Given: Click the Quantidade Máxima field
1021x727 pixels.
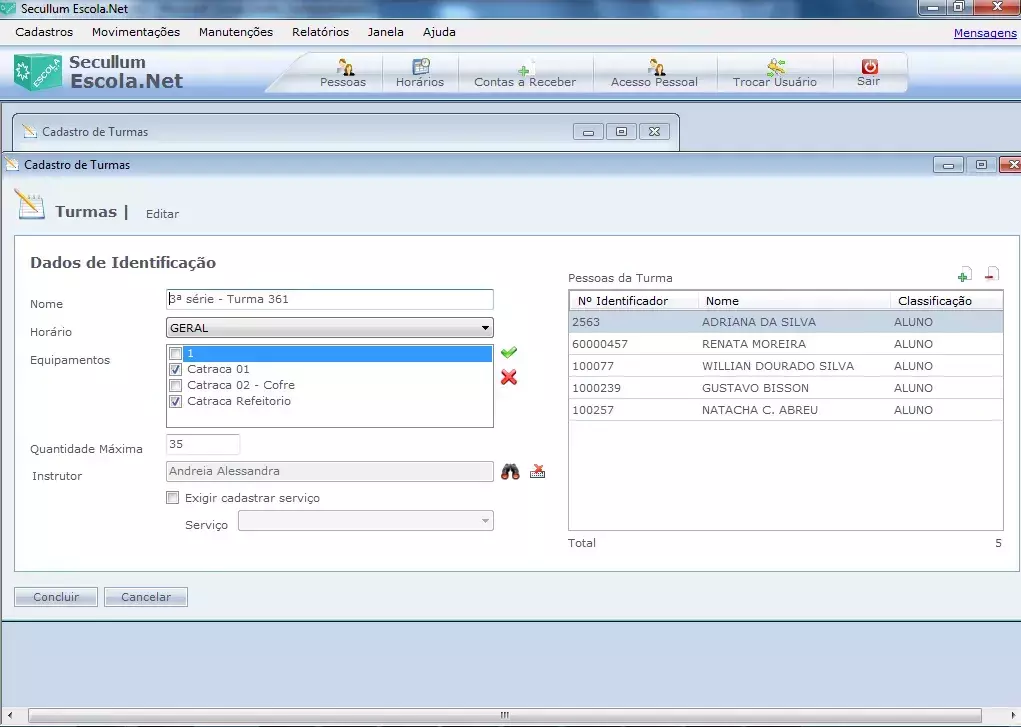Looking at the screenshot, I should point(203,444).
